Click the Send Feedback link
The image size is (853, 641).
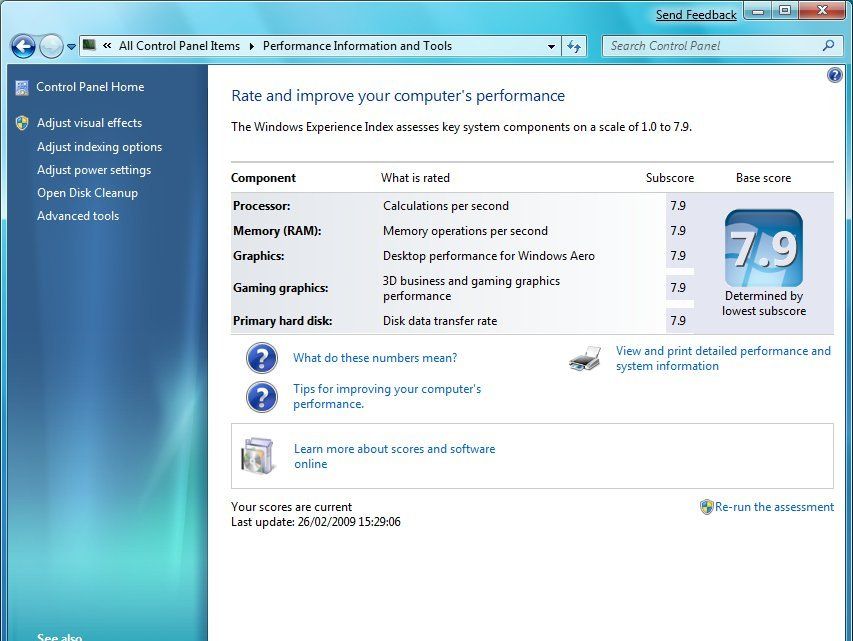[696, 14]
